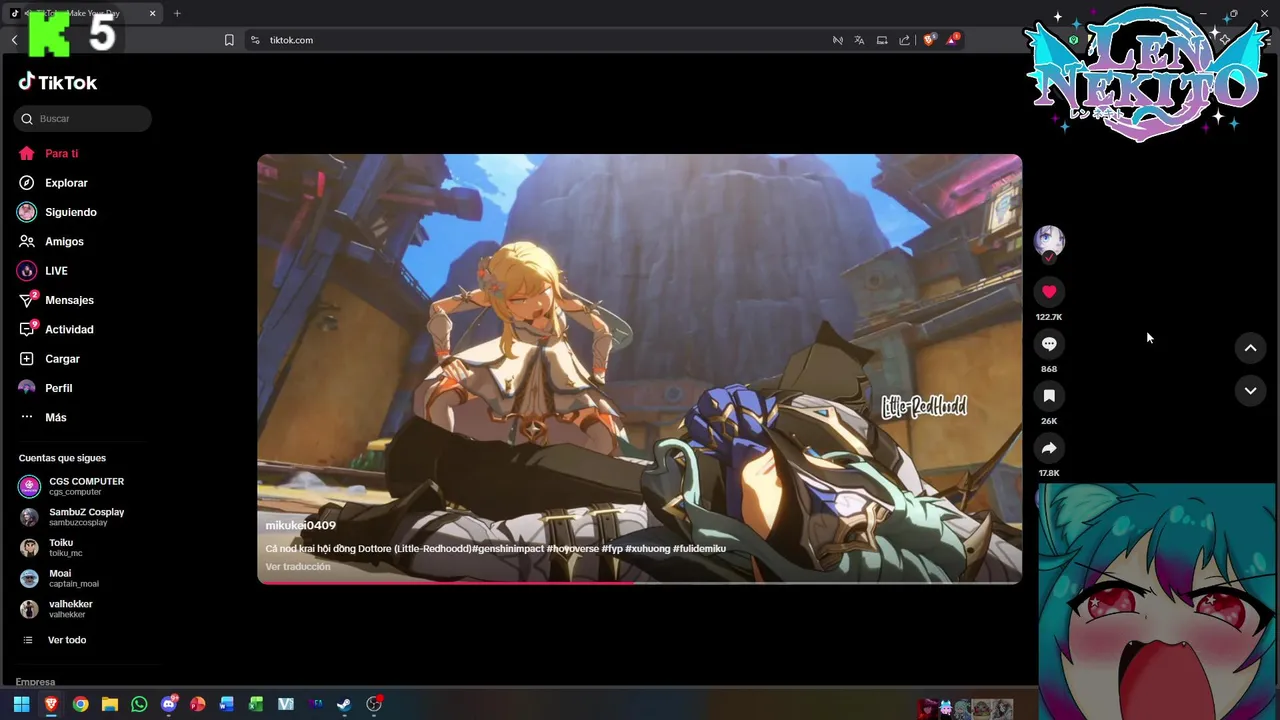
Task: Click the #hoyoverse hashtag
Action: tap(573, 549)
